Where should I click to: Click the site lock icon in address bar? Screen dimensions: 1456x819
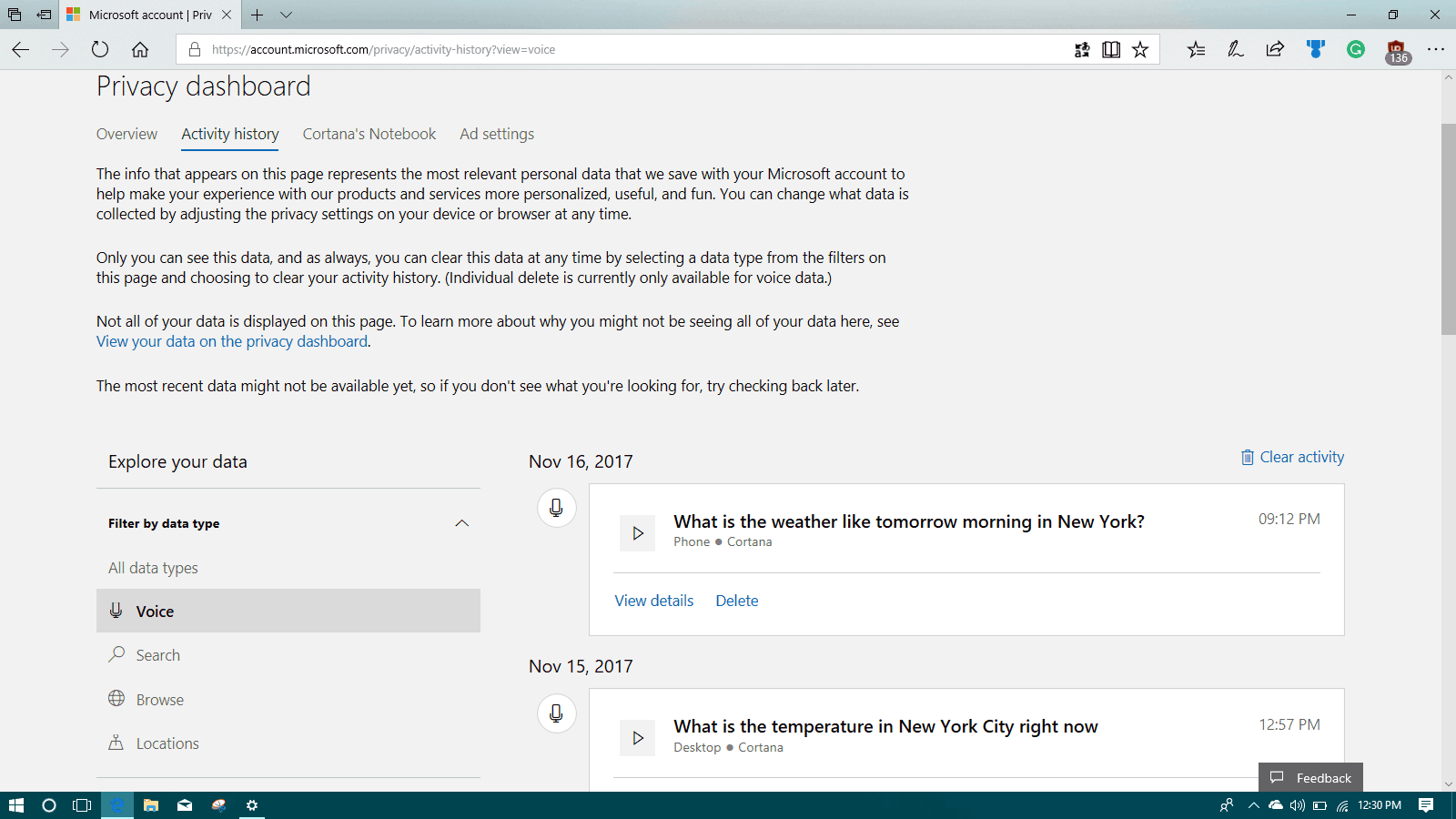tap(194, 50)
